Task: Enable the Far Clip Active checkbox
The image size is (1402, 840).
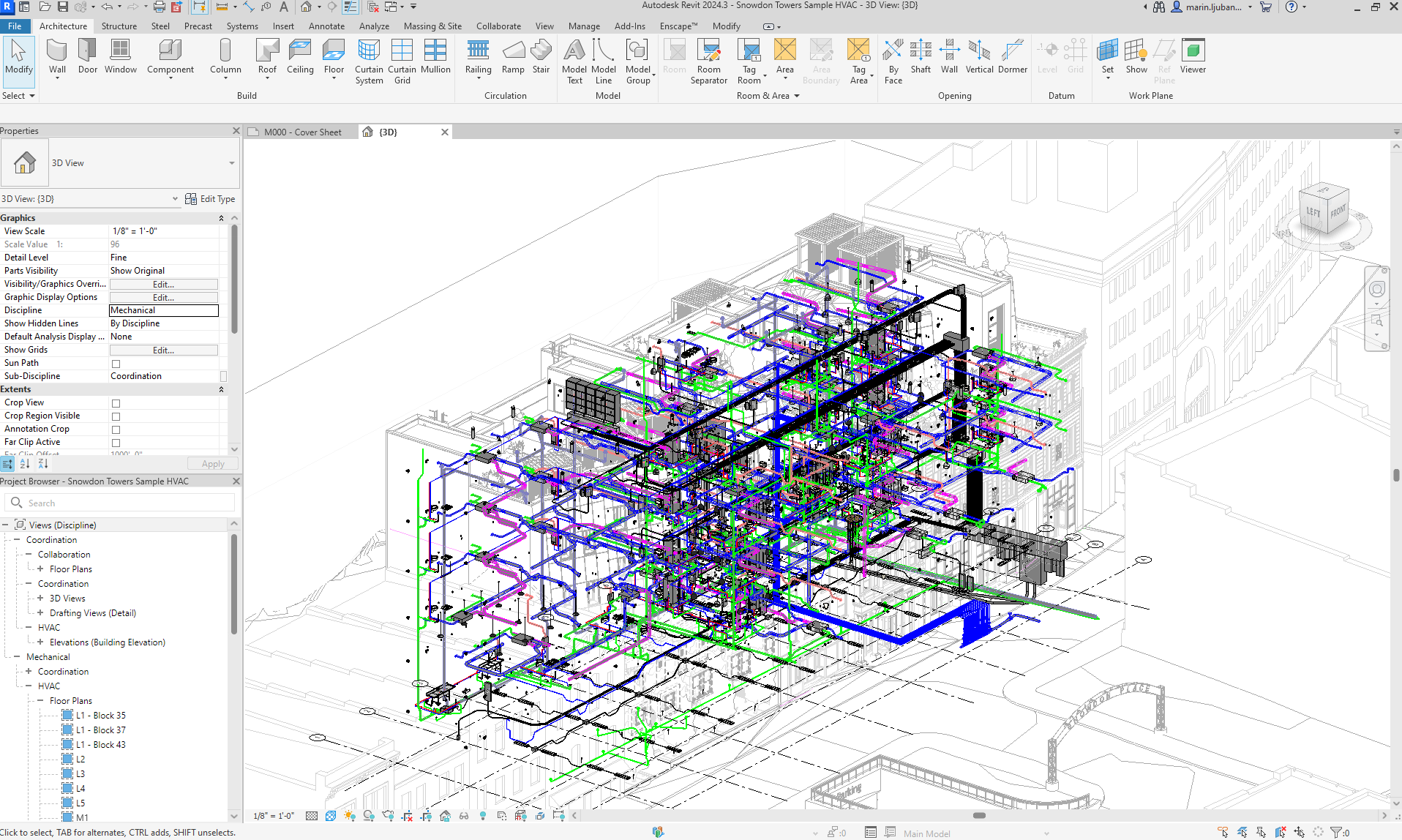Action: pyautogui.click(x=116, y=443)
